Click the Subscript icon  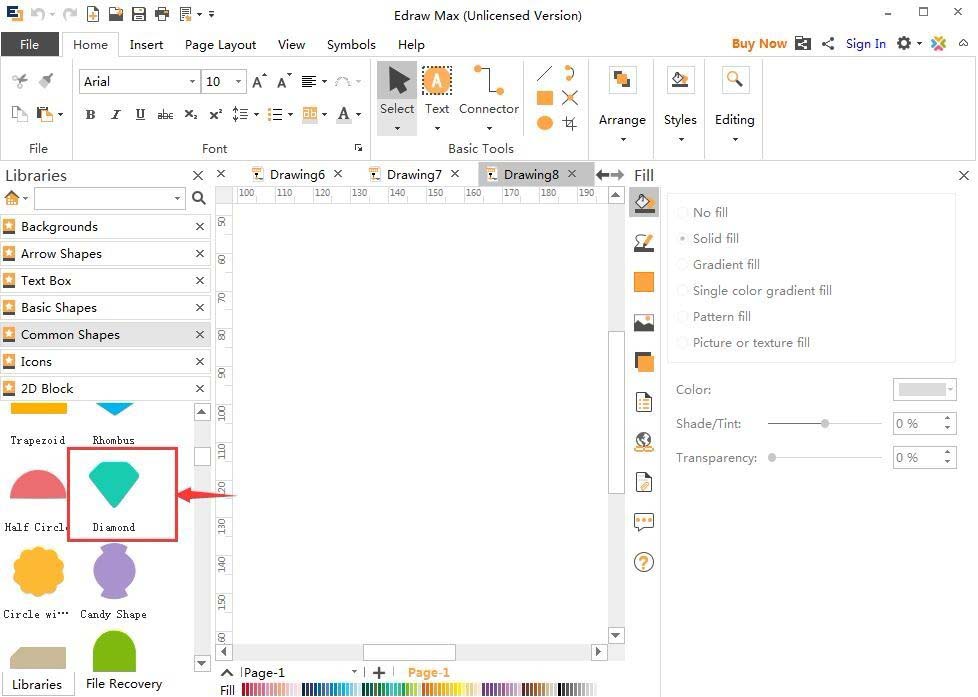pos(191,114)
